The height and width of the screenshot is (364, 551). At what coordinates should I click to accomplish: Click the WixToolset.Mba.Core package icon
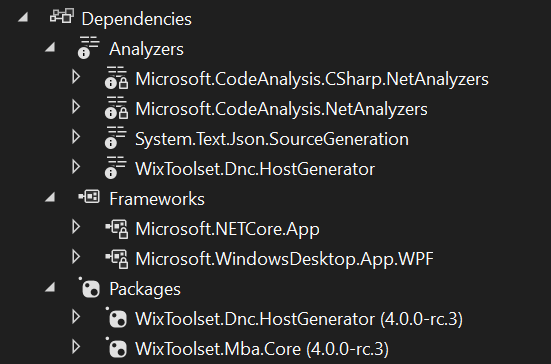coord(116,347)
